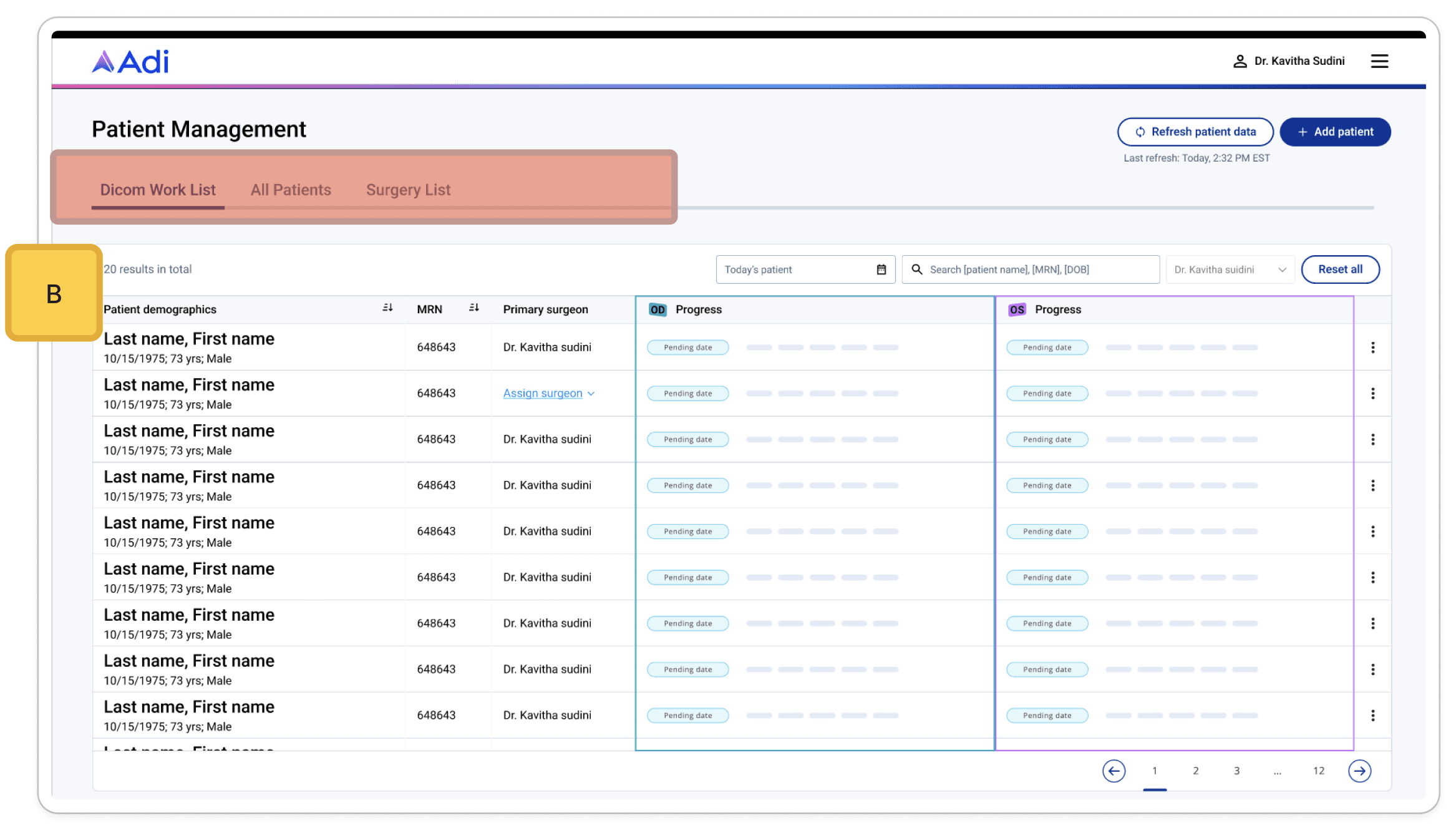Sort by MRN column icon
Image resolution: width=1456 pixels, height=826 pixels.
[x=474, y=308]
